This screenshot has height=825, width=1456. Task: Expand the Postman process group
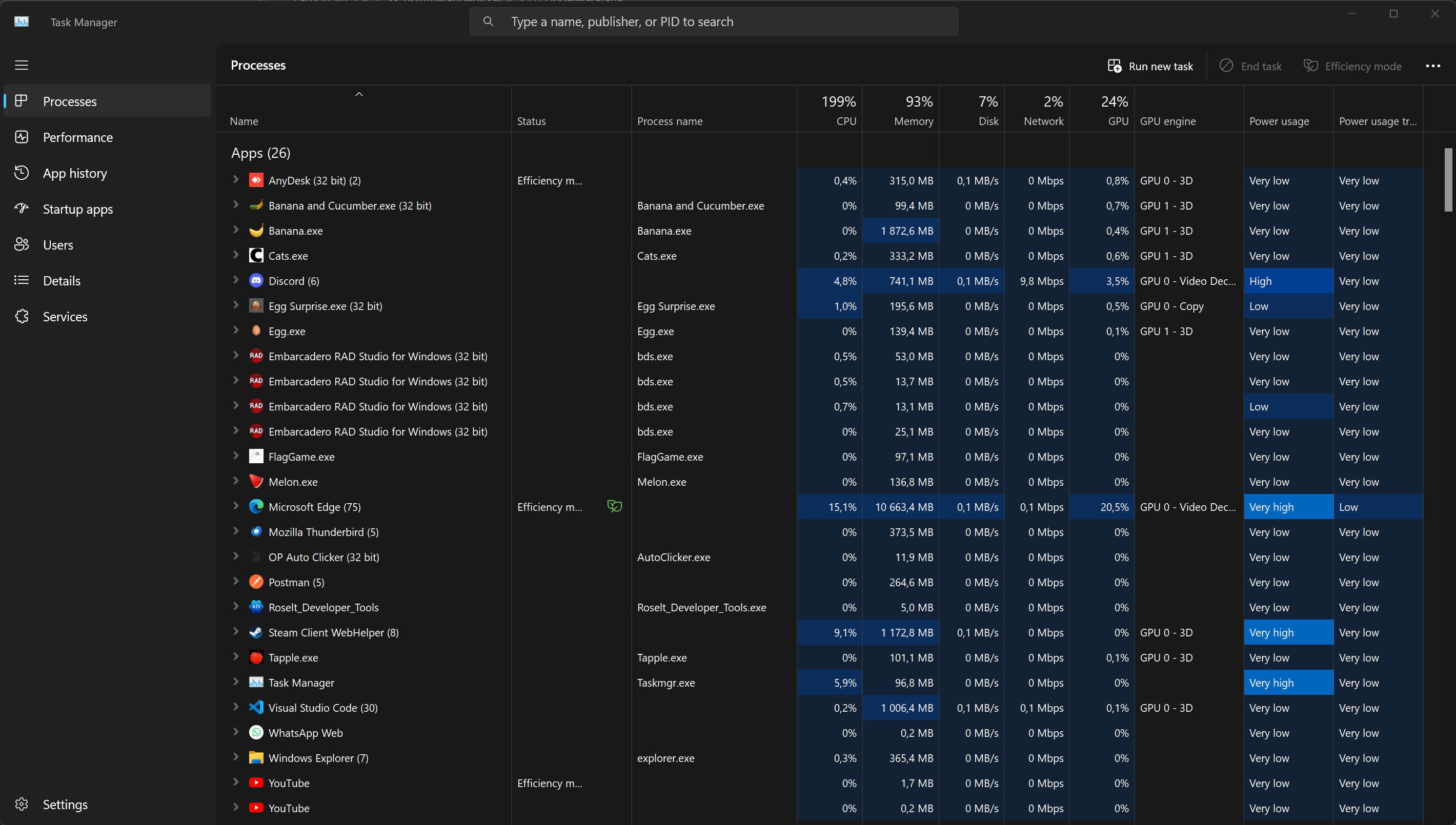236,582
